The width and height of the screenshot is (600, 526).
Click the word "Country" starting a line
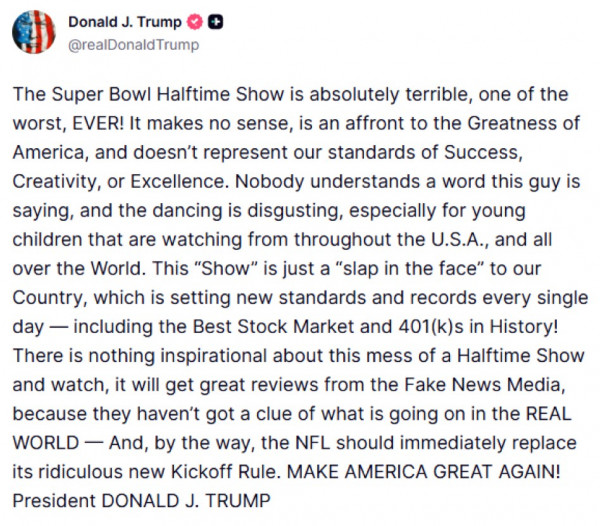[x=45, y=298]
